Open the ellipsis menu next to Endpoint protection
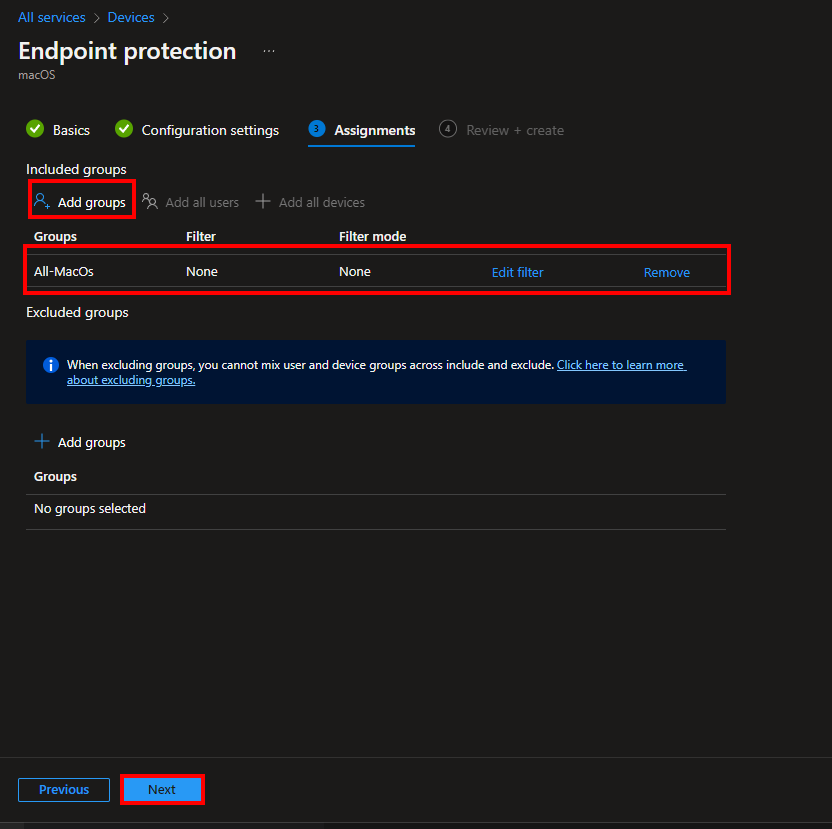Image resolution: width=832 pixels, height=829 pixels. tap(268, 52)
